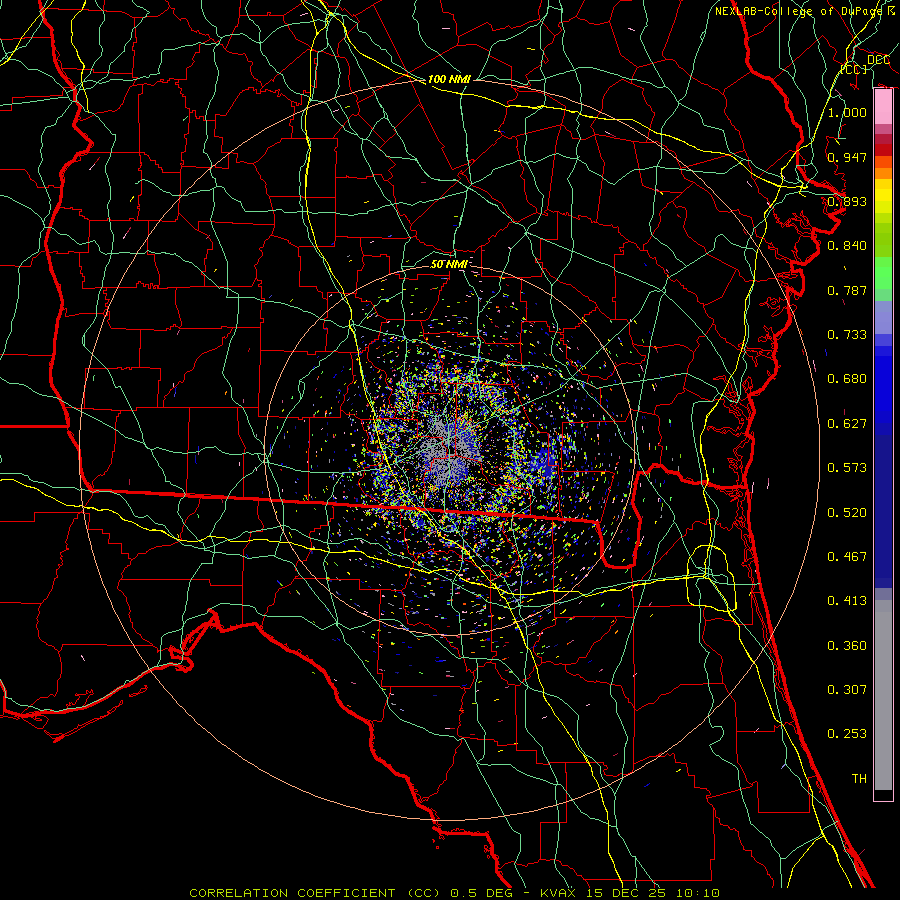Screen dimensions: 900x900
Task: Click the 0.307 scale value
Action: [847, 690]
